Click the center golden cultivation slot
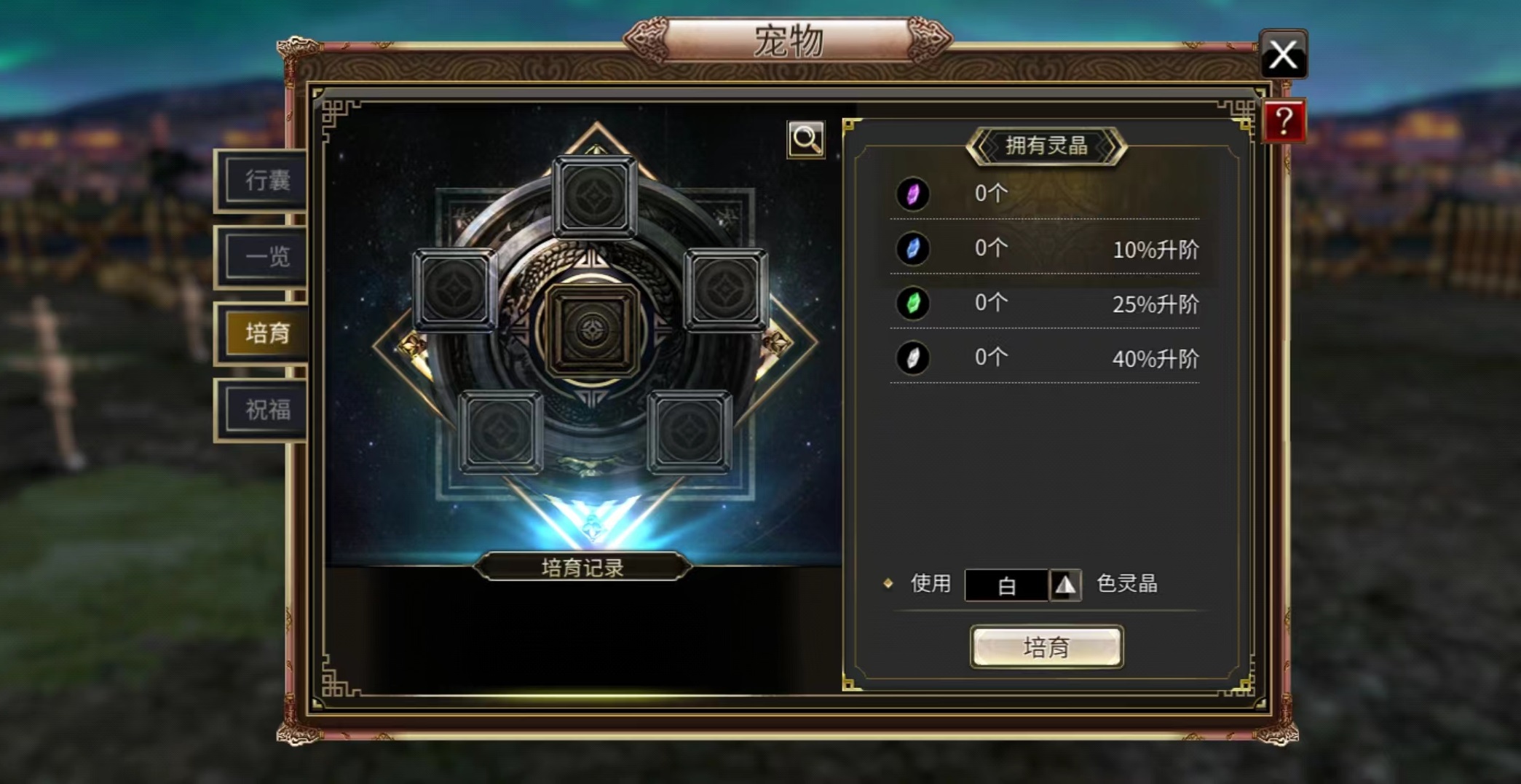Image resolution: width=1521 pixels, height=784 pixels. coord(592,330)
